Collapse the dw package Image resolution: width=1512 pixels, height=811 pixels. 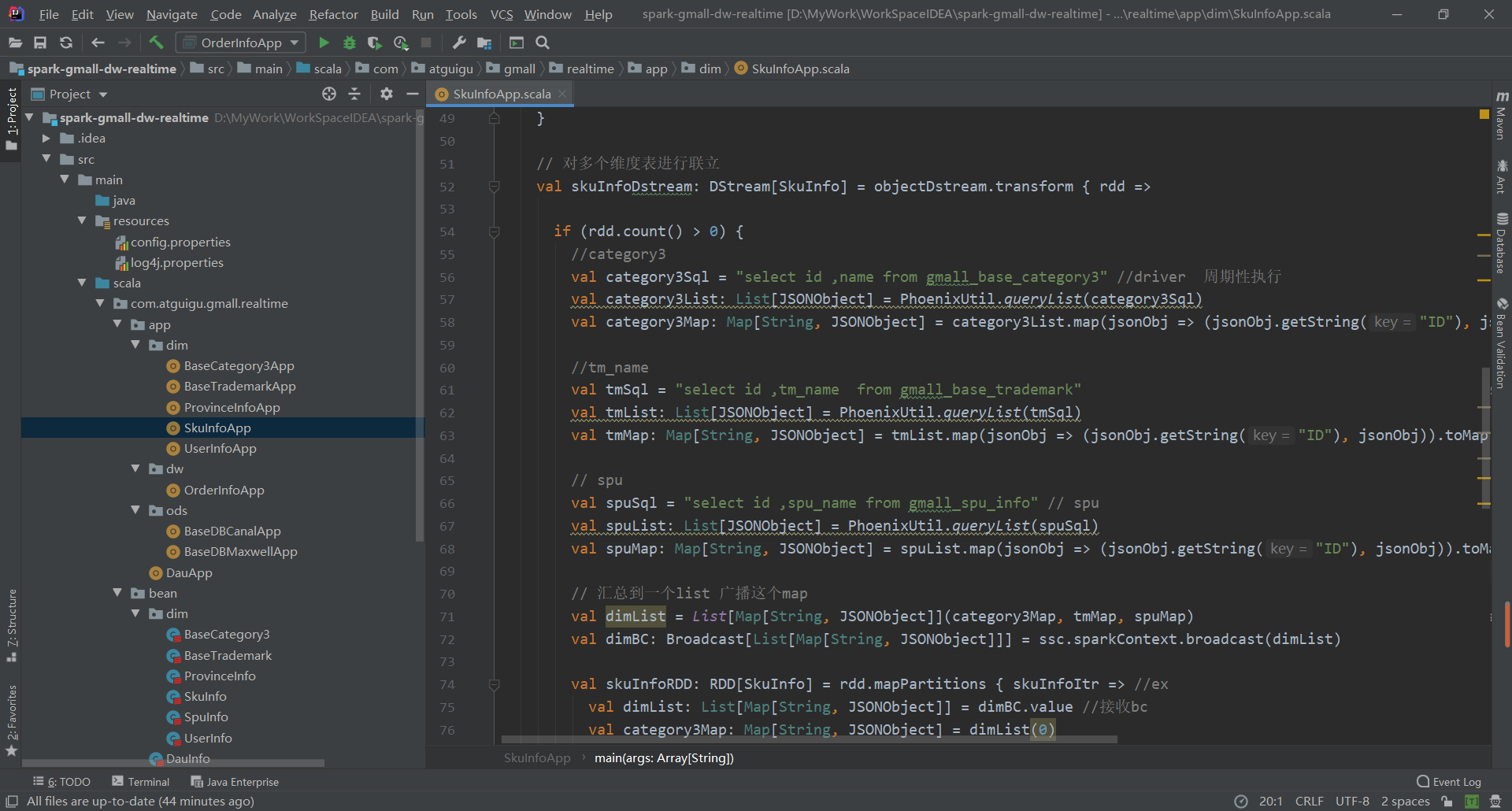[135, 468]
